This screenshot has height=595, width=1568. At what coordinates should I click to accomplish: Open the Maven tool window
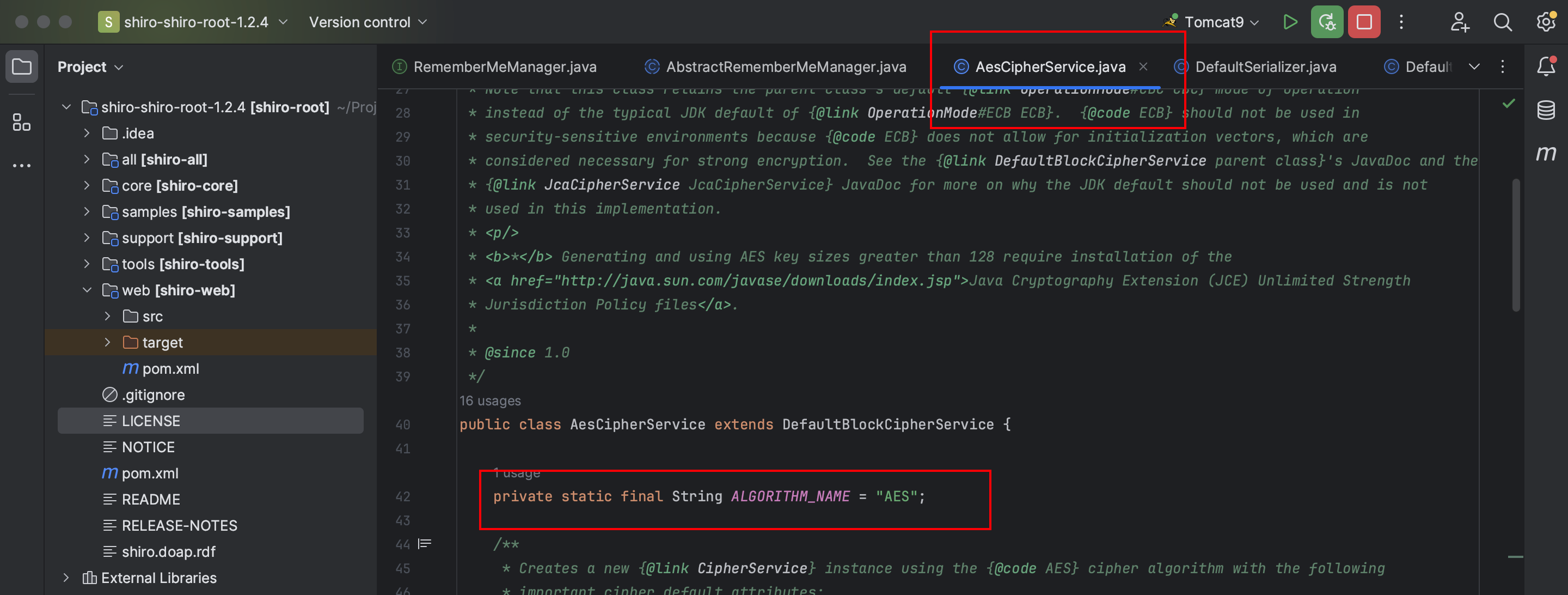[1546, 153]
